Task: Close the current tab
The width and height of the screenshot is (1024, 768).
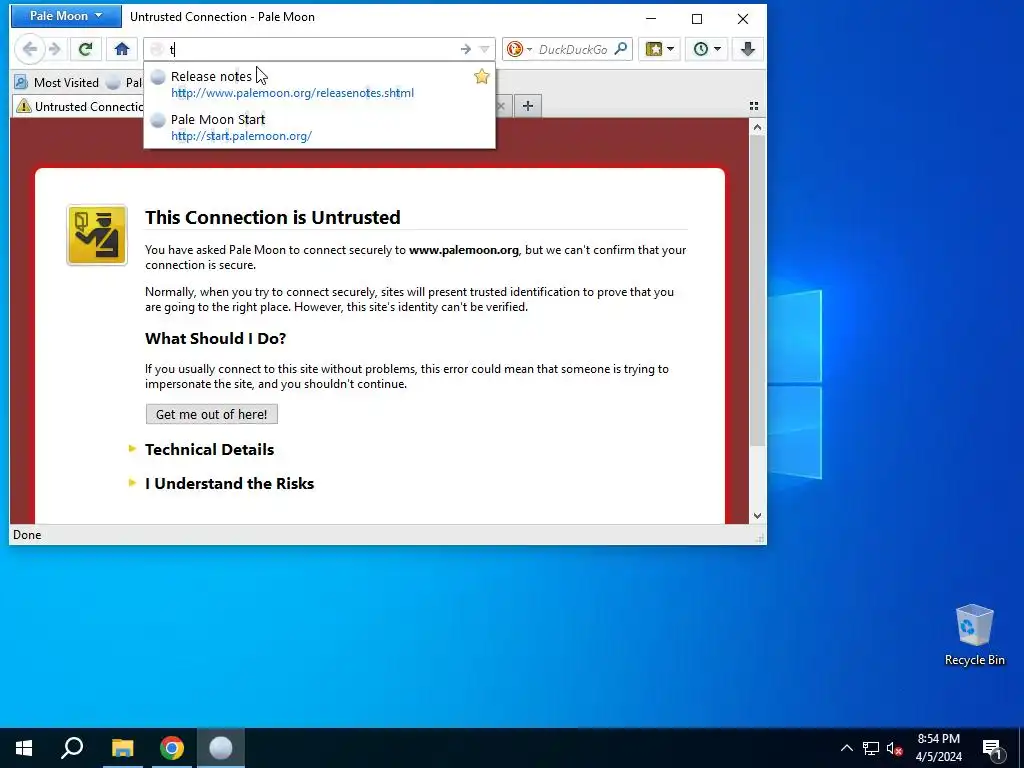Action: (x=501, y=106)
